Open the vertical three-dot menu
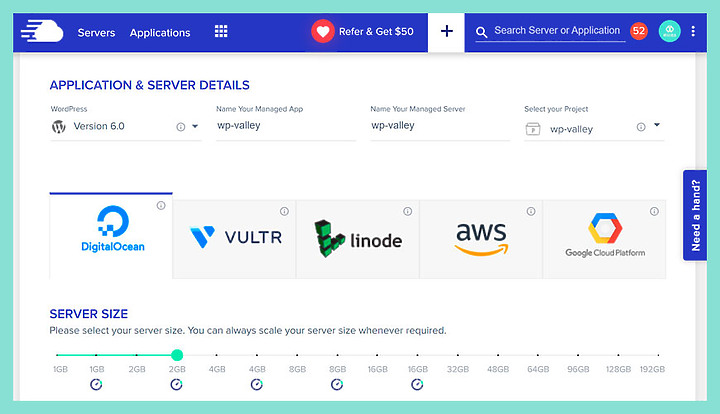Screen dimensions: 720x414 tap(693, 31)
